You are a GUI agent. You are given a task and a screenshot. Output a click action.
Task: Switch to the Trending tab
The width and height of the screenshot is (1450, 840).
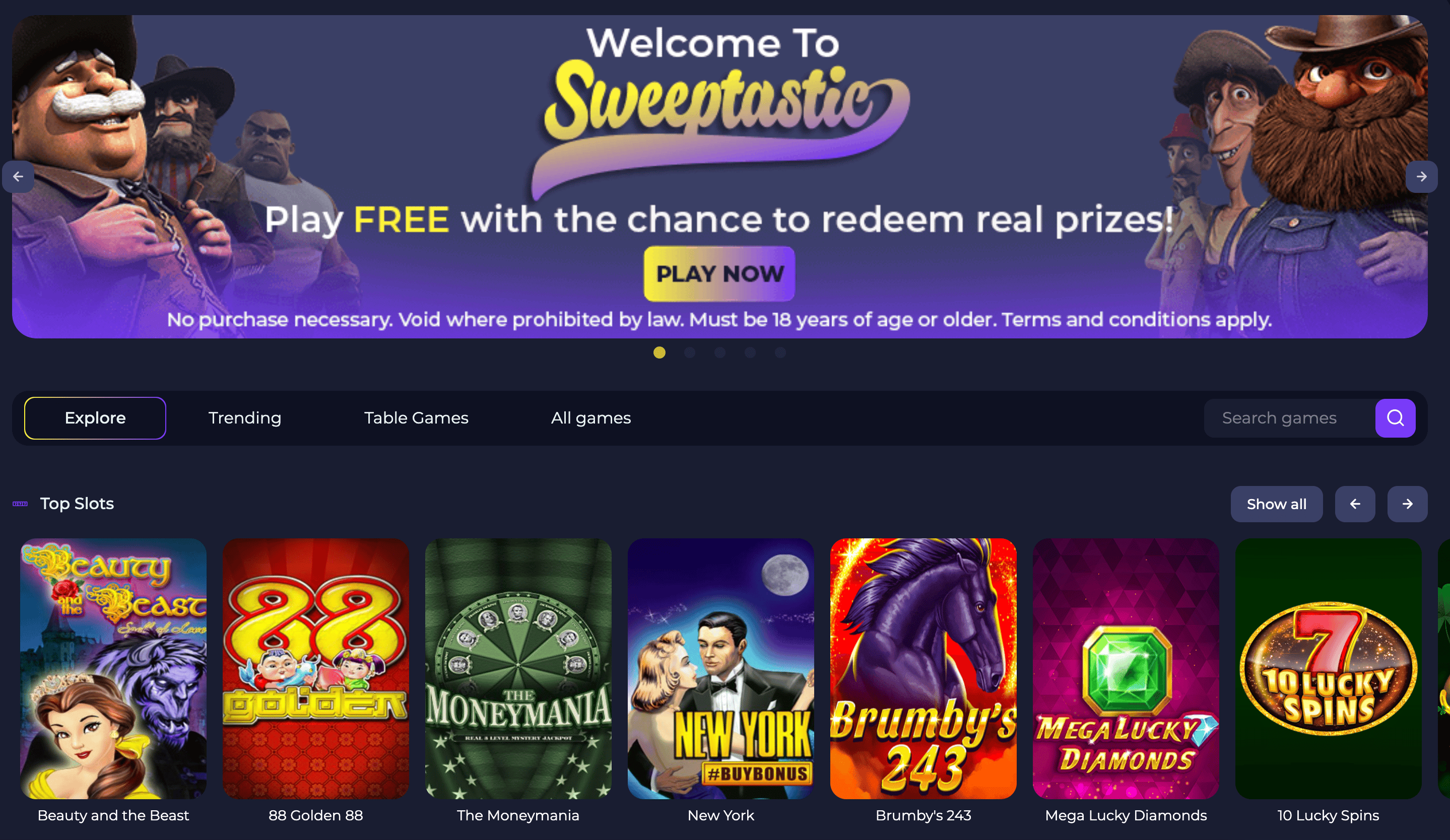click(244, 418)
